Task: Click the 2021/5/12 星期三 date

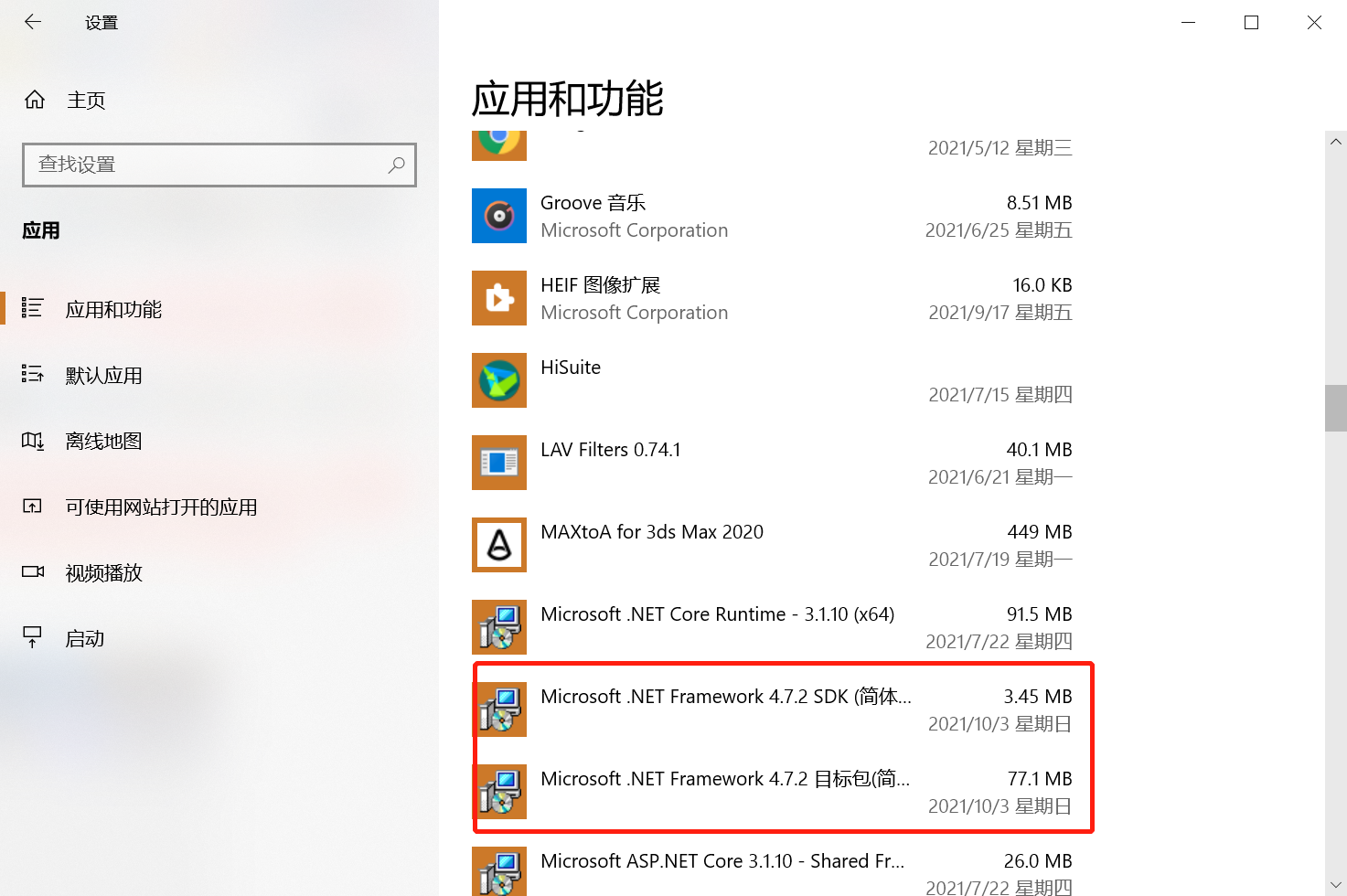Action: 1000,148
